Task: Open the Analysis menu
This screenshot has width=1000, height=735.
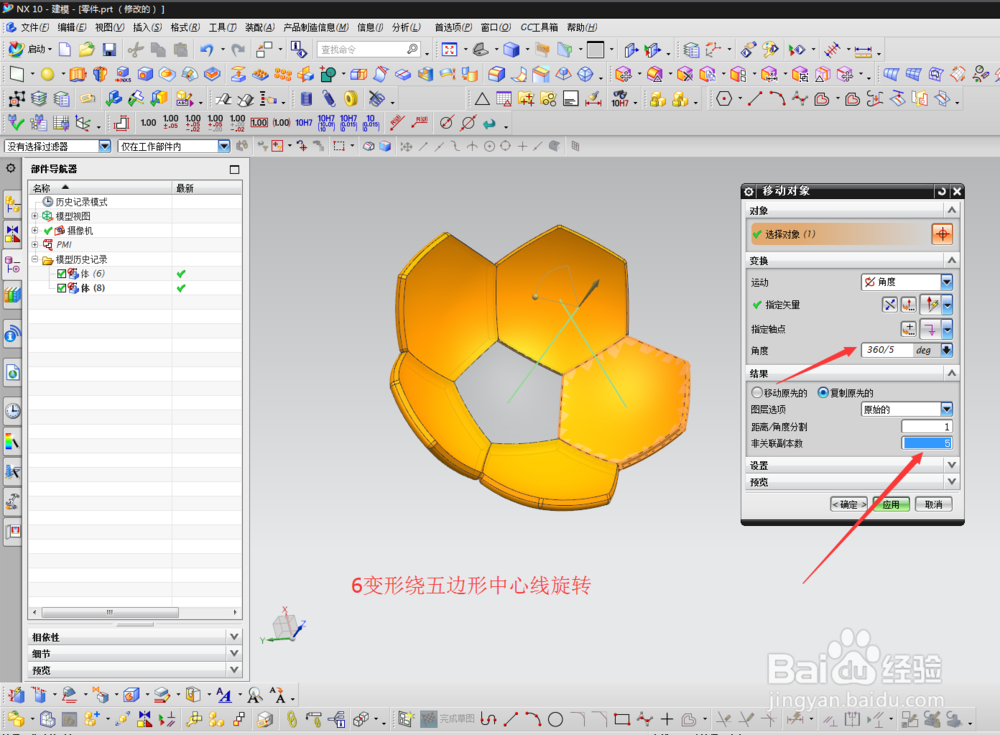Action: [406, 27]
